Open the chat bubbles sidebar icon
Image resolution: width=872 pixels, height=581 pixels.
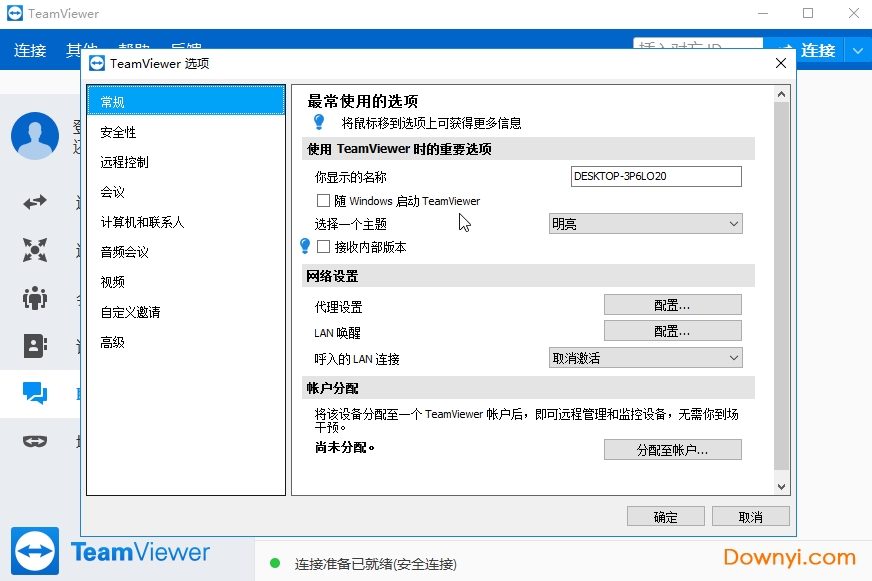click(35, 394)
